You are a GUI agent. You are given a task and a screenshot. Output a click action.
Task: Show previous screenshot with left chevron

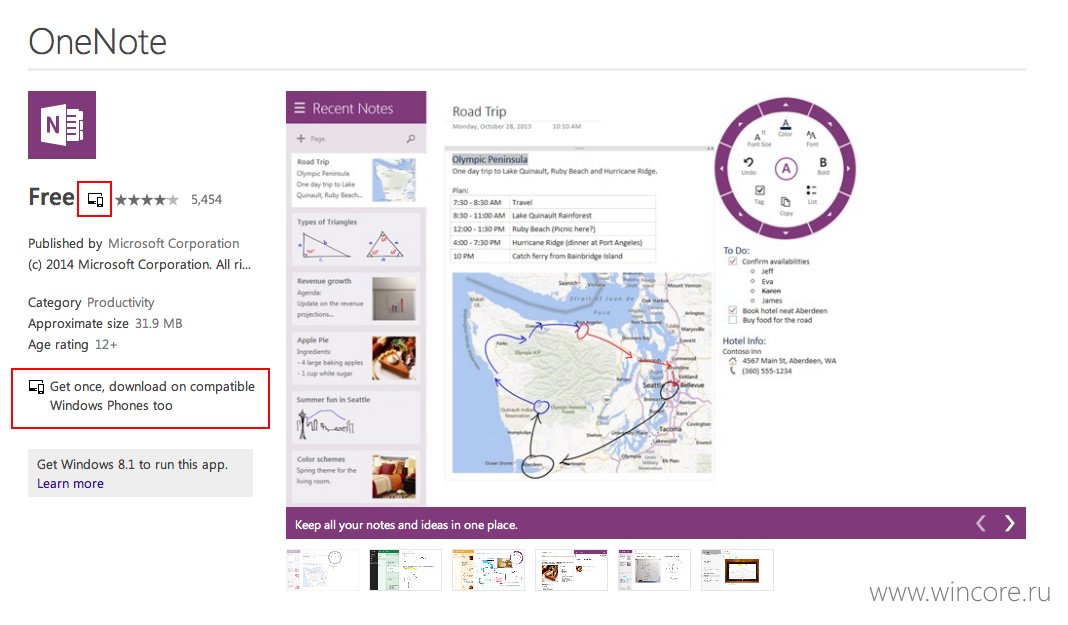pyautogui.click(x=981, y=523)
